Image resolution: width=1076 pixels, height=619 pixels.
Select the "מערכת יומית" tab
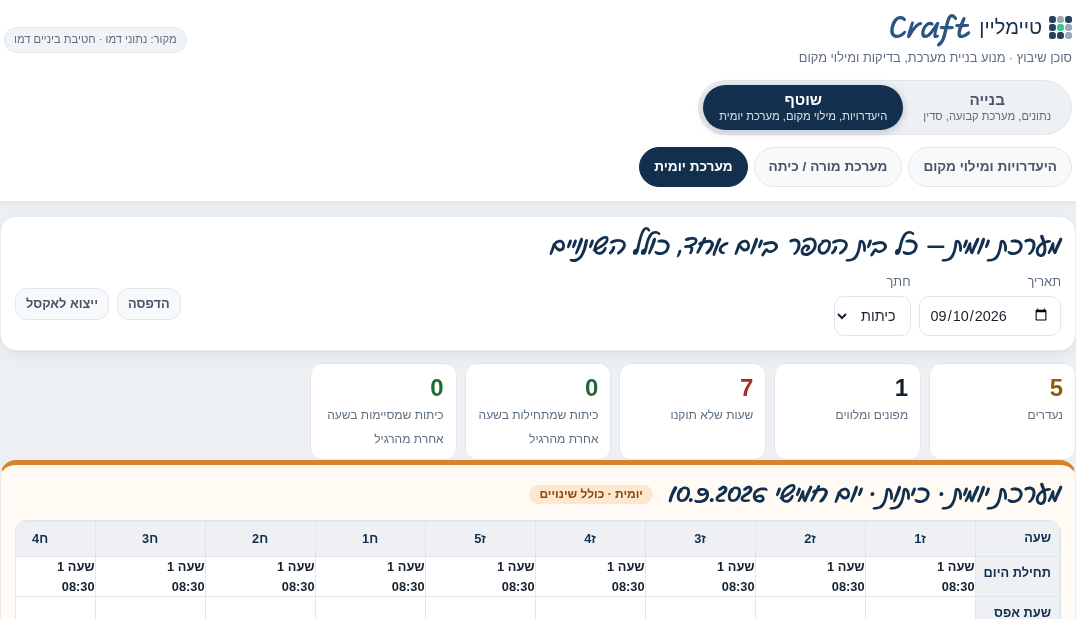point(693,167)
